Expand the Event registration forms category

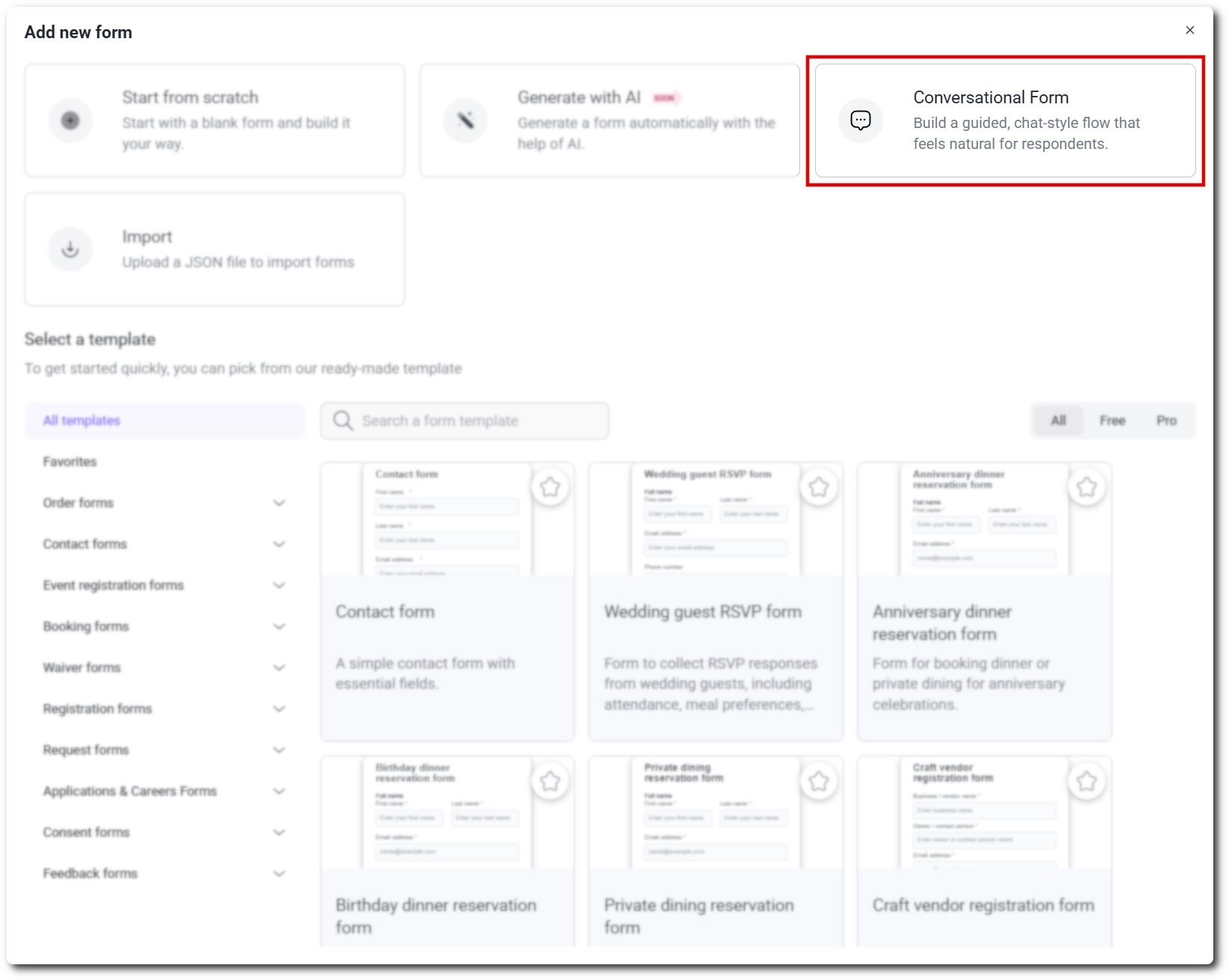point(279,585)
